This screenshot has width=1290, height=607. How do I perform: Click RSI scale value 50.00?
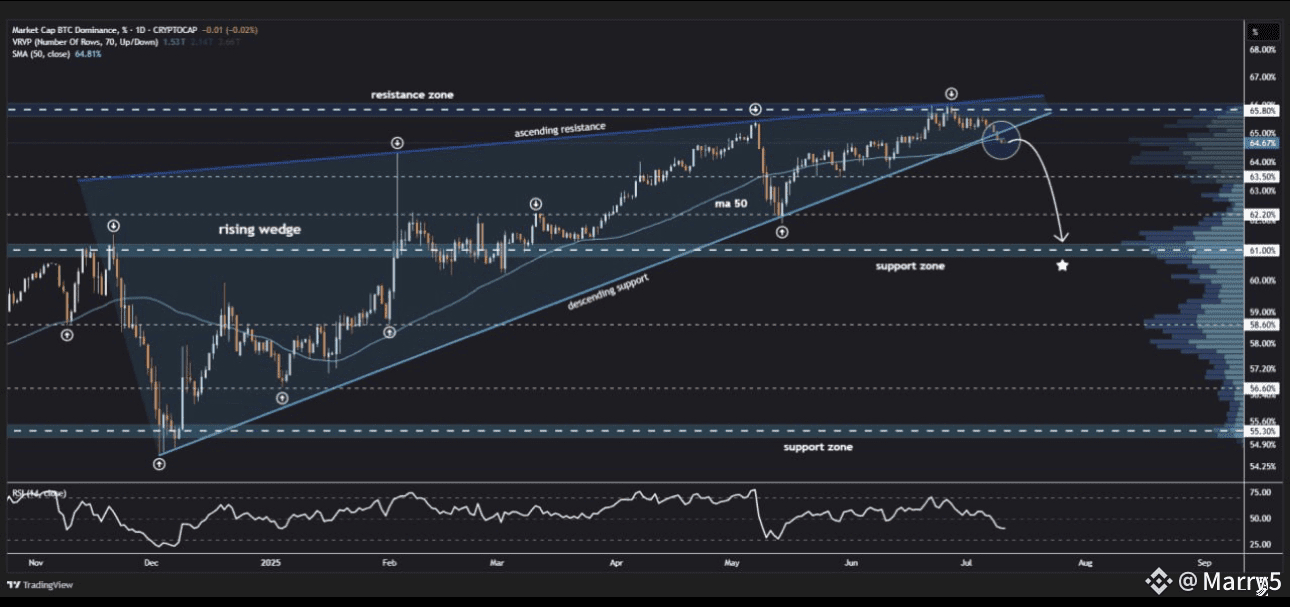tap(1261, 519)
